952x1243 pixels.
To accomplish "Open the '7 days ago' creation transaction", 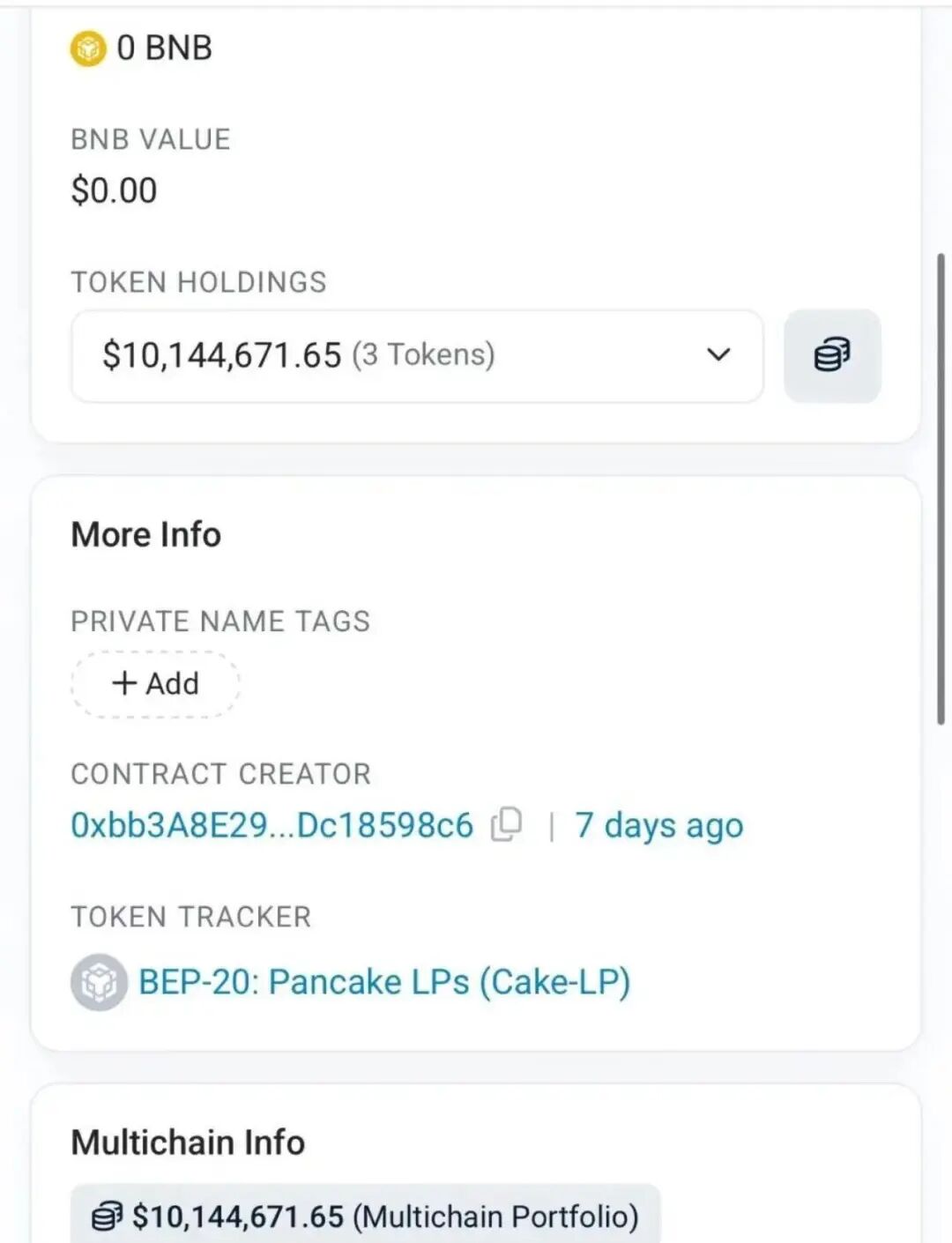I will click(659, 826).
